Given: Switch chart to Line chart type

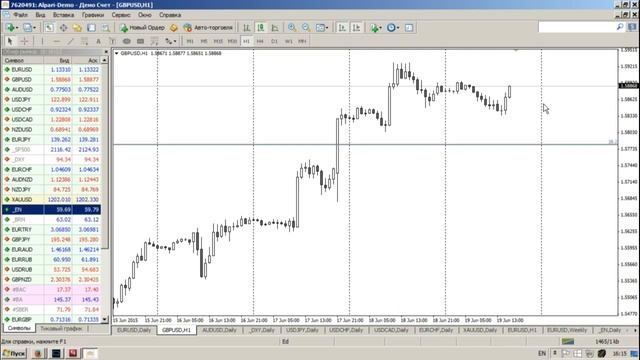Looking at the screenshot, I should pyautogui.click(x=275, y=28).
